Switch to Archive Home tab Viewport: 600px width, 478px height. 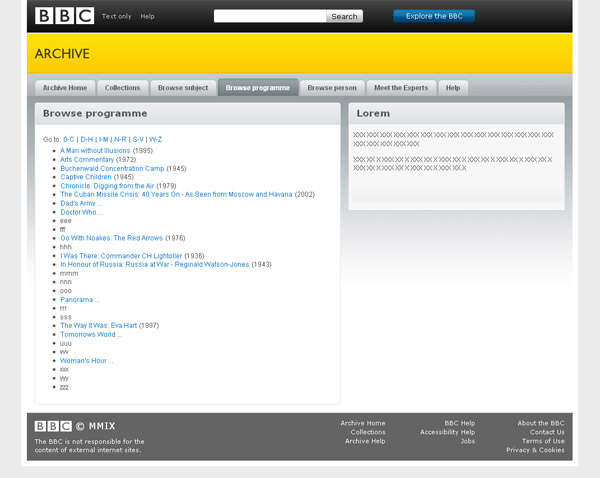65,88
